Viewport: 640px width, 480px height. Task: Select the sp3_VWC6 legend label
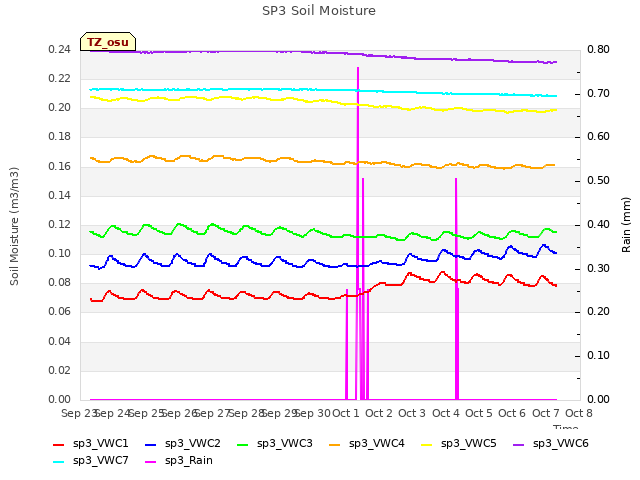(x=560, y=444)
